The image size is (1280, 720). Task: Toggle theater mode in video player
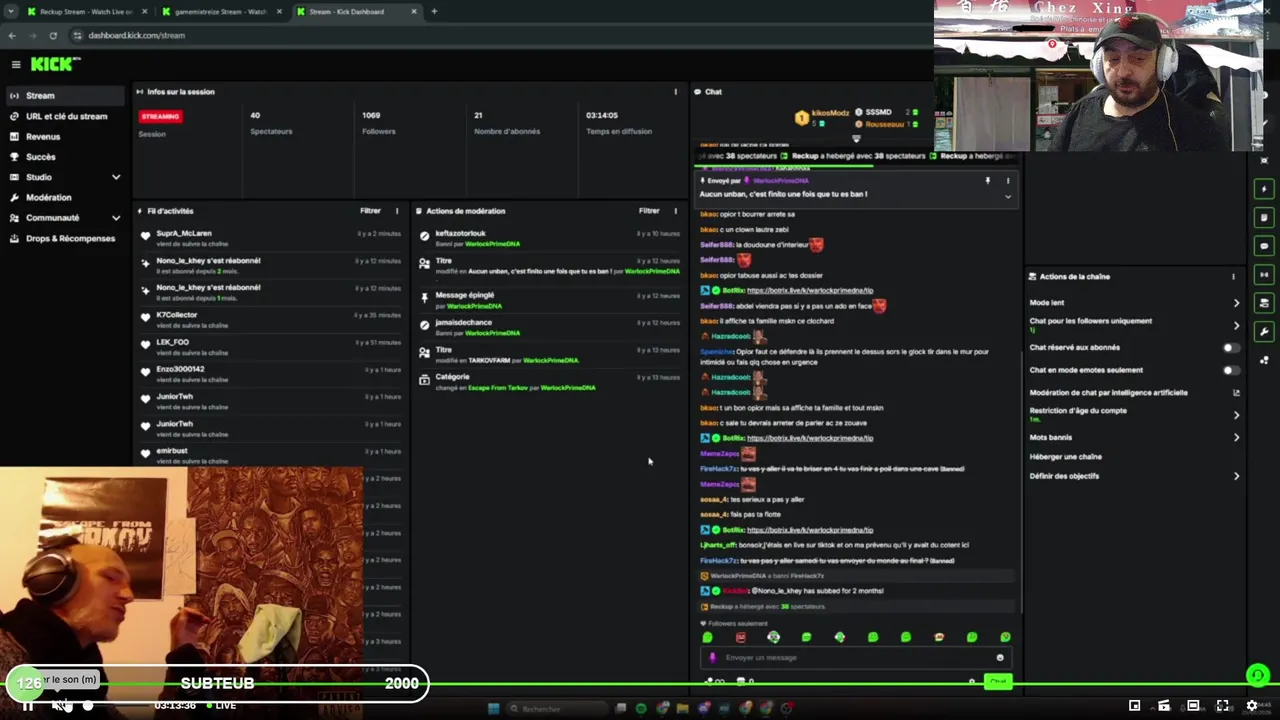[x=1193, y=706]
